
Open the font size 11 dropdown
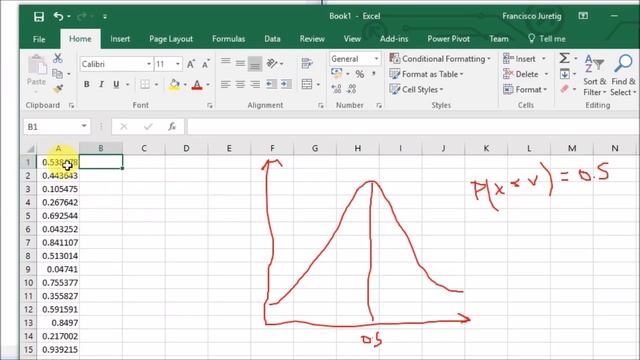tap(178, 64)
